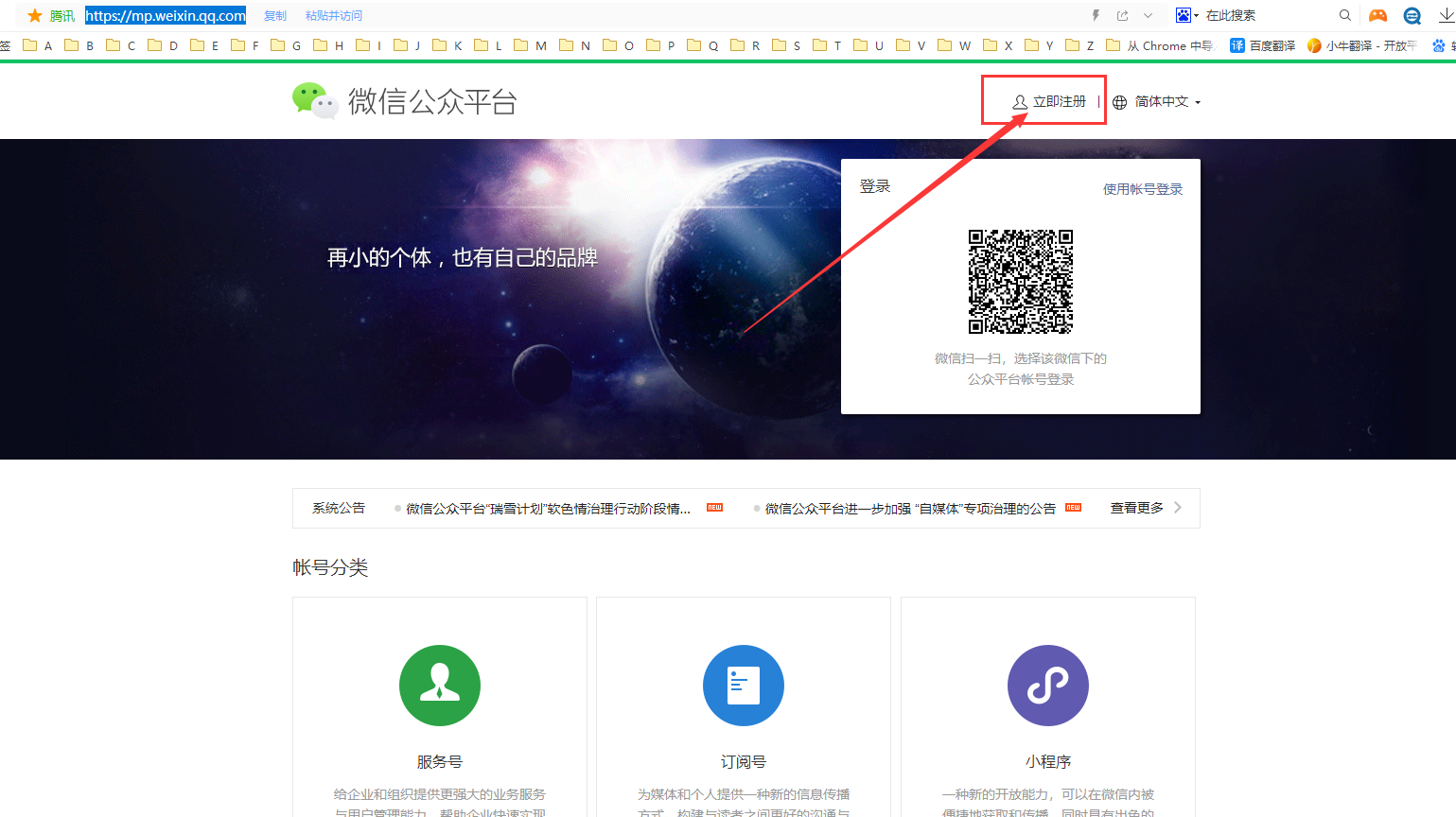Screen dimensions: 1456x817
Task: Click the 服务号 title text
Action: point(440,762)
